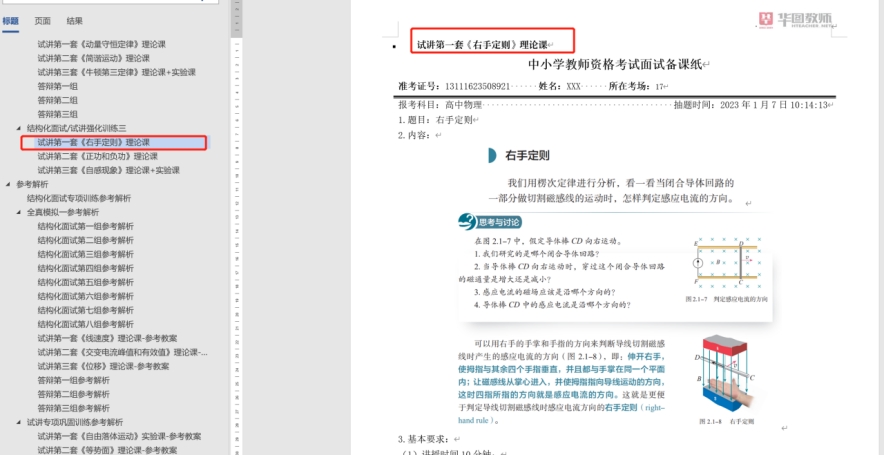
Task: Collapse the 结构化面试/试讲强化训练三 section
Action: pyautogui.click(x=19, y=129)
